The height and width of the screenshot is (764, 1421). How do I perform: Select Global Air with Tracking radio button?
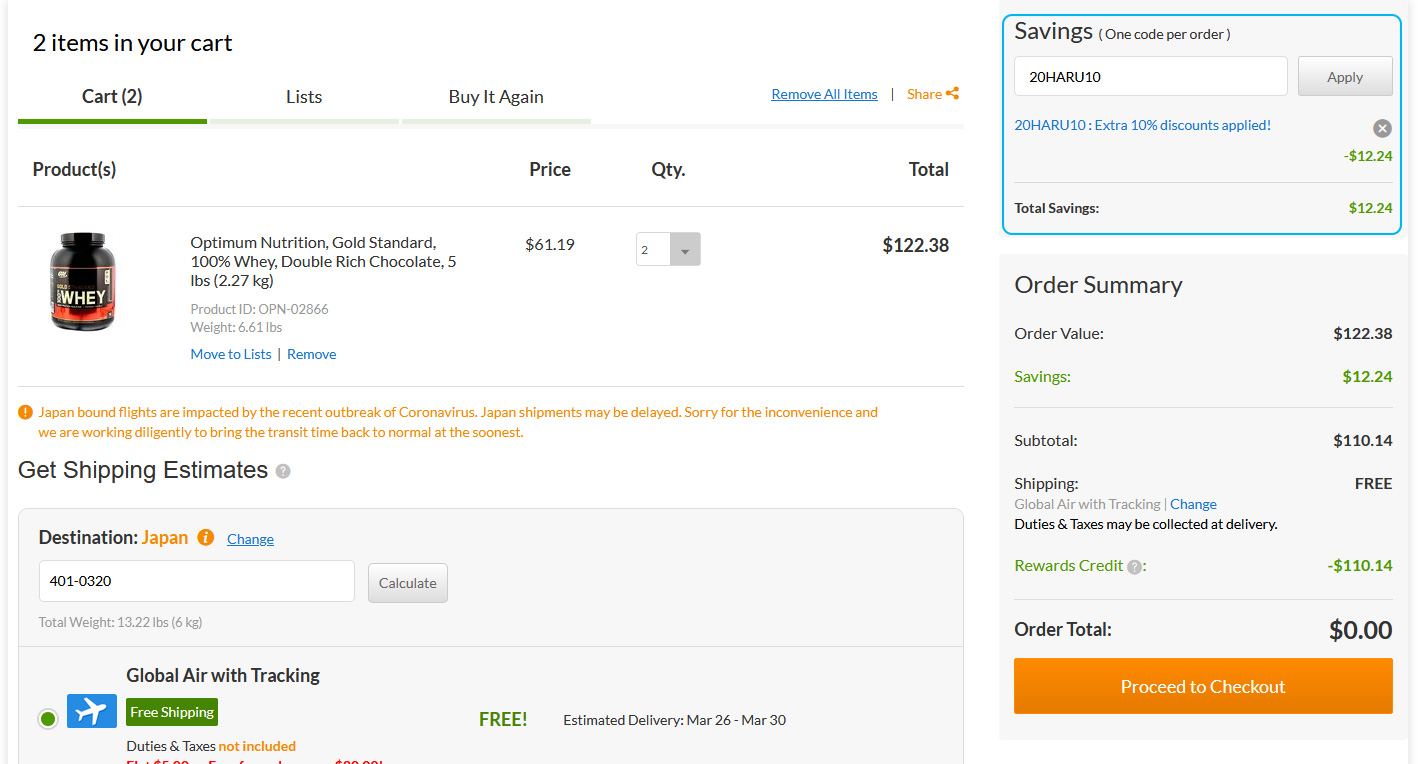click(47, 718)
